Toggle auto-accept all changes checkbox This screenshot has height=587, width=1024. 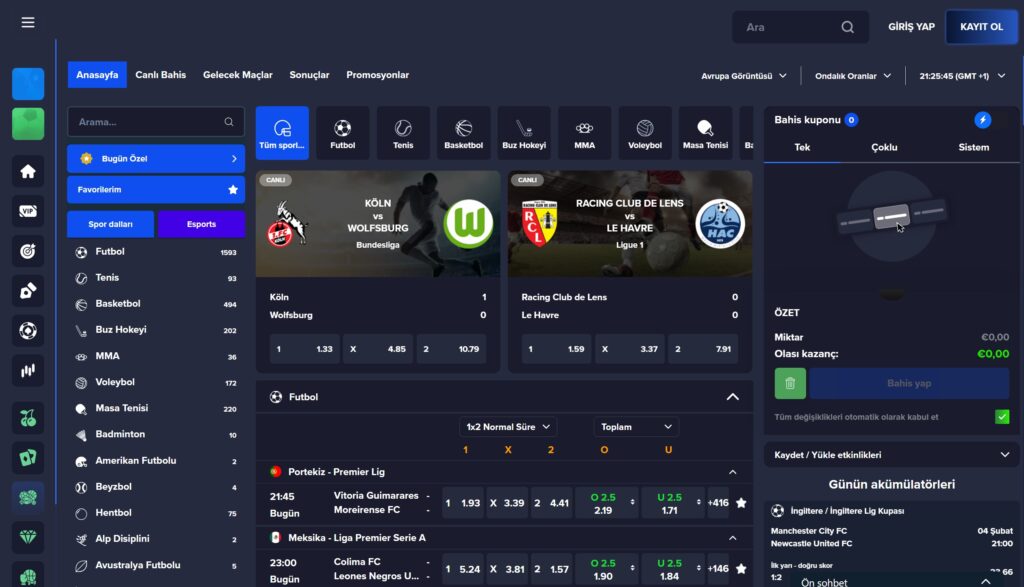coord(1002,417)
